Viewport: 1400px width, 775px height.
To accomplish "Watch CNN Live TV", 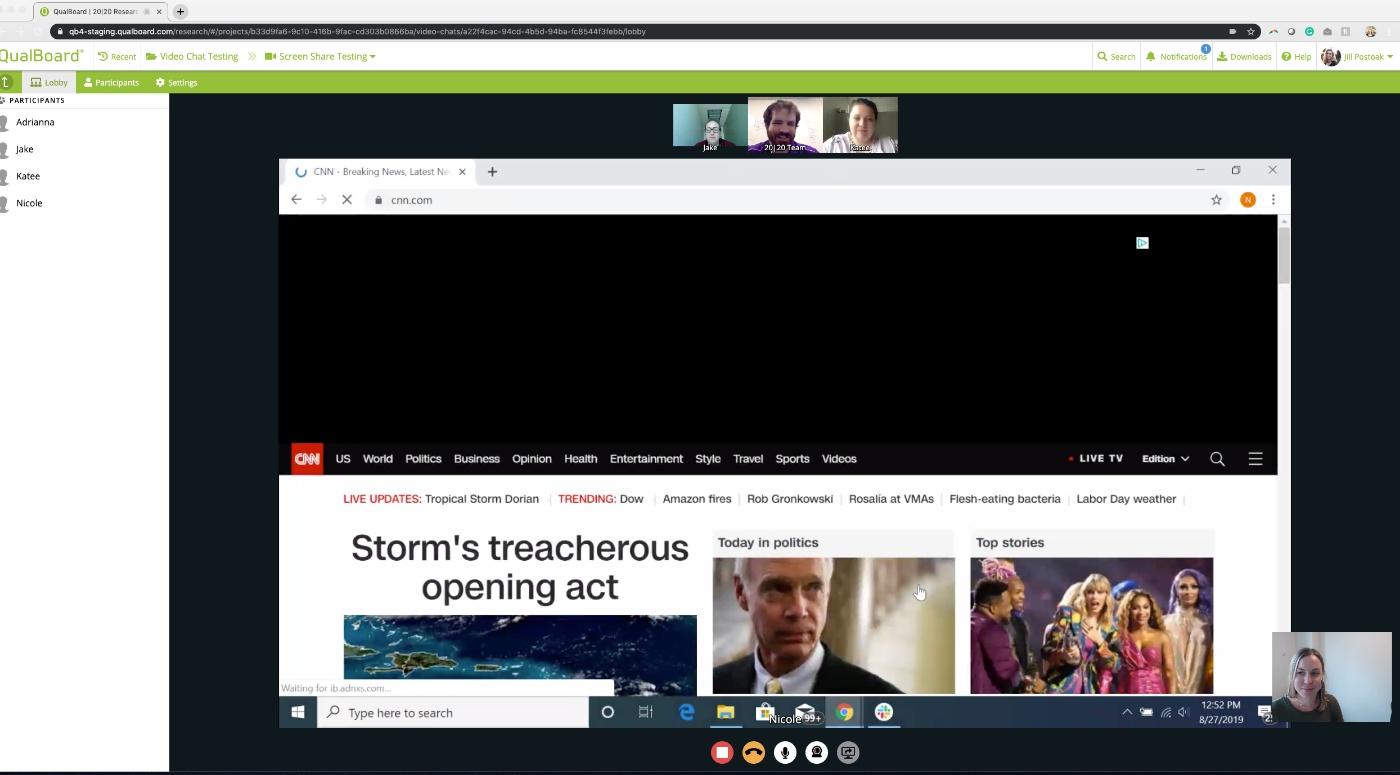I will point(1096,459).
